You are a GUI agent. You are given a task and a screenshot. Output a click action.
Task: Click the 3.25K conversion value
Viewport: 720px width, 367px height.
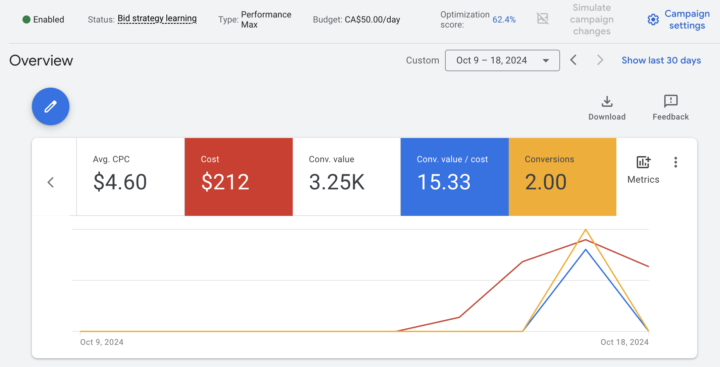(337, 182)
